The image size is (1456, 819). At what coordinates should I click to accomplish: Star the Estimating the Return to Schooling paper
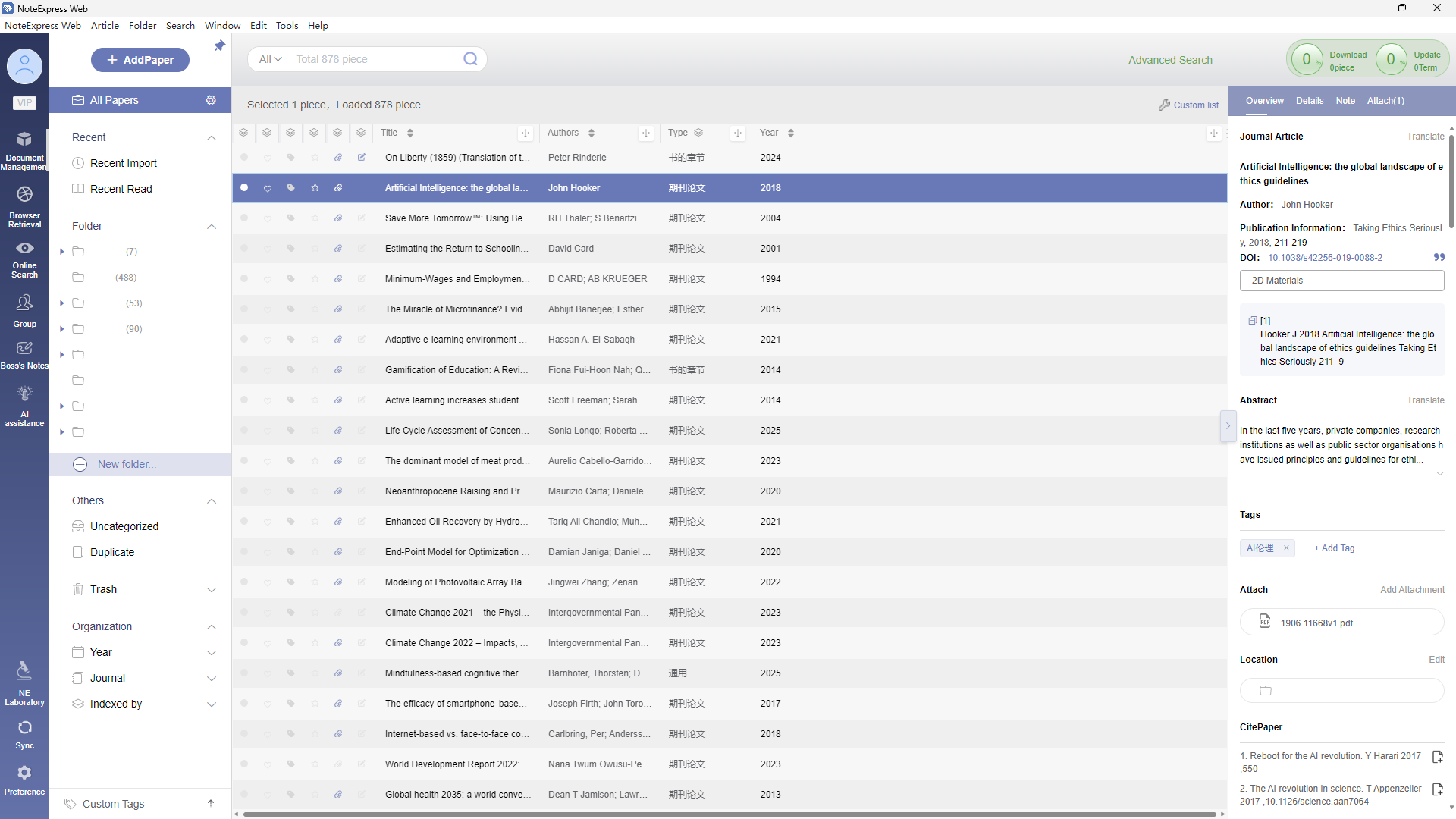(x=315, y=249)
